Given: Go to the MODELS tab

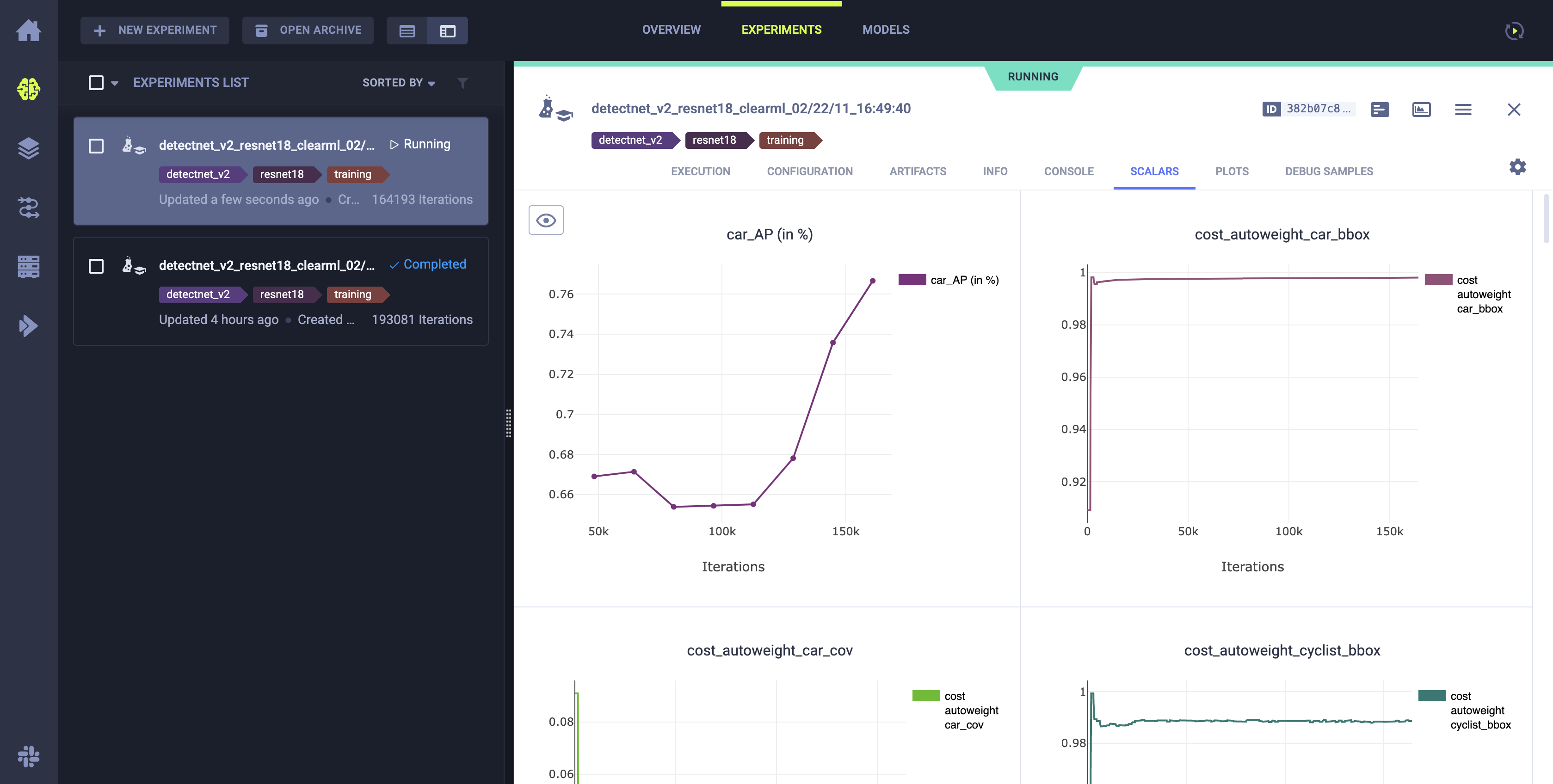Looking at the screenshot, I should pos(886,30).
